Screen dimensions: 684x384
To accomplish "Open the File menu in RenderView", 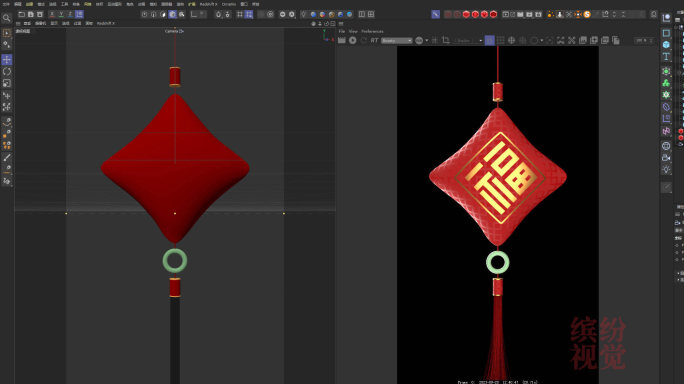I will (x=342, y=31).
